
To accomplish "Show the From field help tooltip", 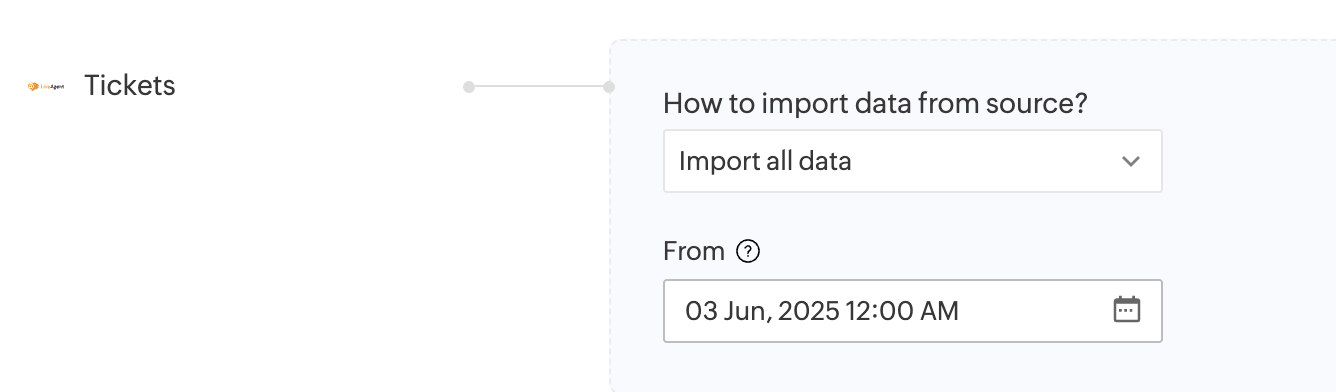I will pyautogui.click(x=748, y=252).
